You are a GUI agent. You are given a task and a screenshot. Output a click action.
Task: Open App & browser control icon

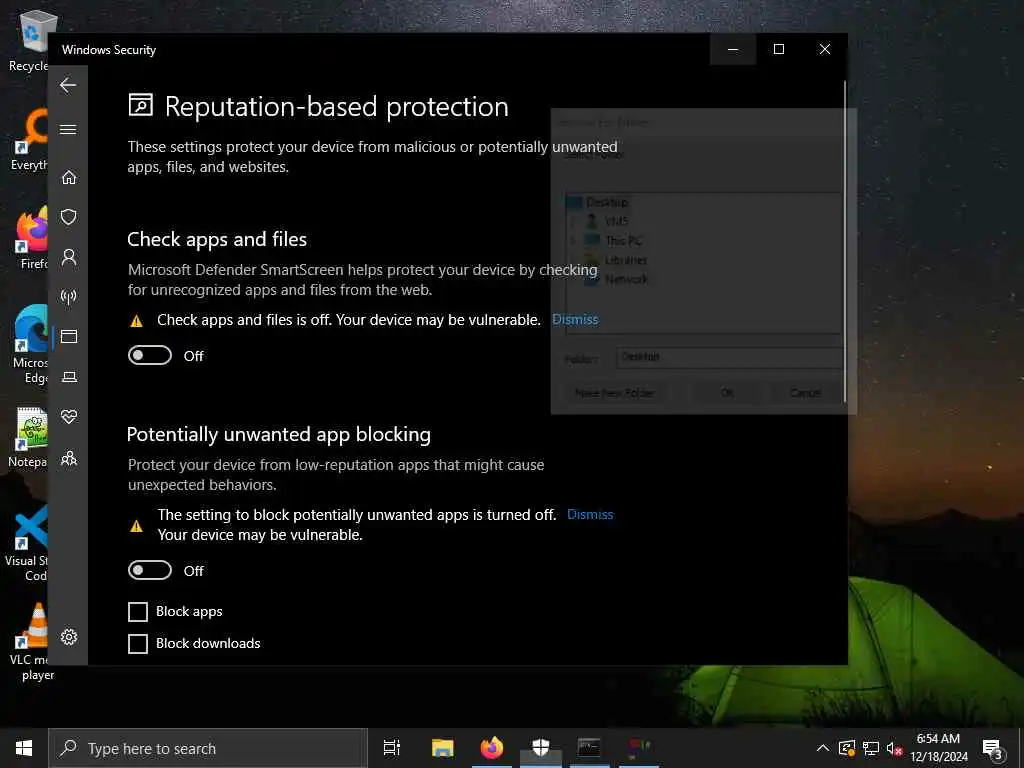coord(69,336)
